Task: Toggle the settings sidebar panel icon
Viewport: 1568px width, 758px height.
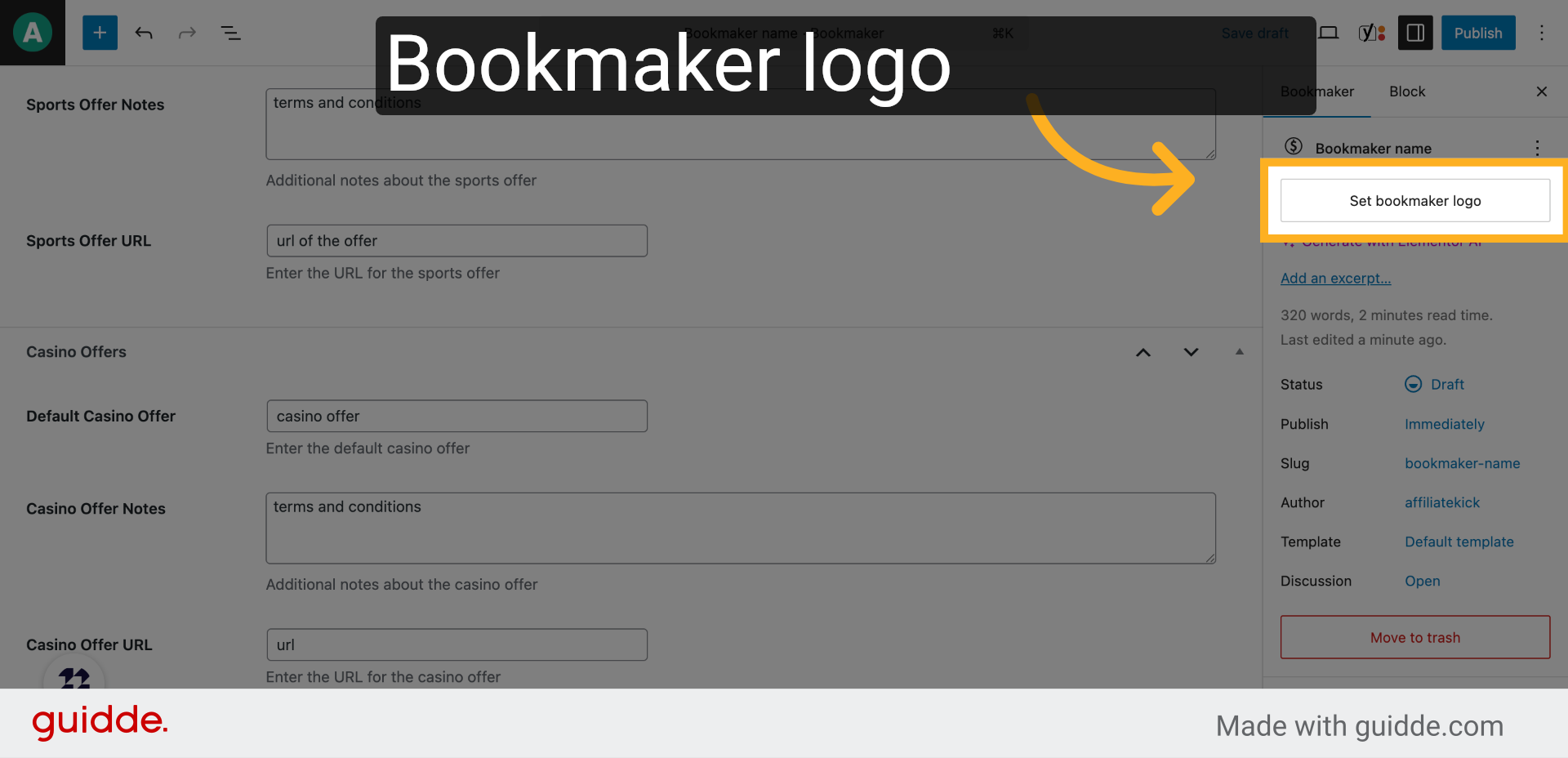Action: [x=1415, y=33]
